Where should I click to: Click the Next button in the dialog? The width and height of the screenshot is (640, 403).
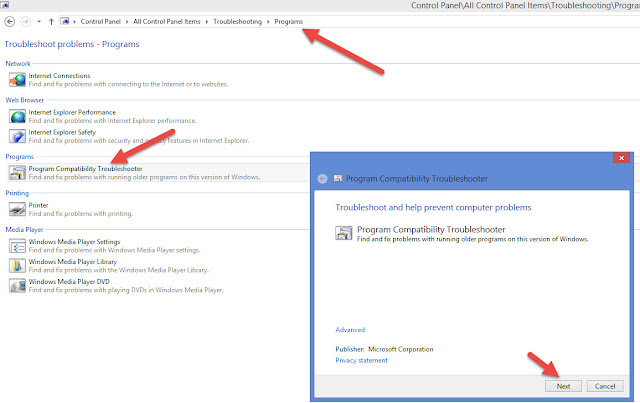tap(563, 386)
